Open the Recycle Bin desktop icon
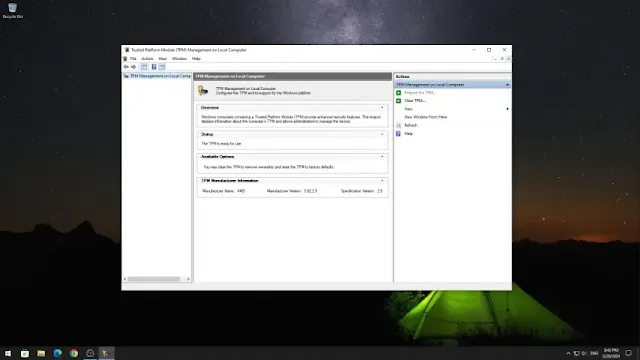 coord(13,10)
